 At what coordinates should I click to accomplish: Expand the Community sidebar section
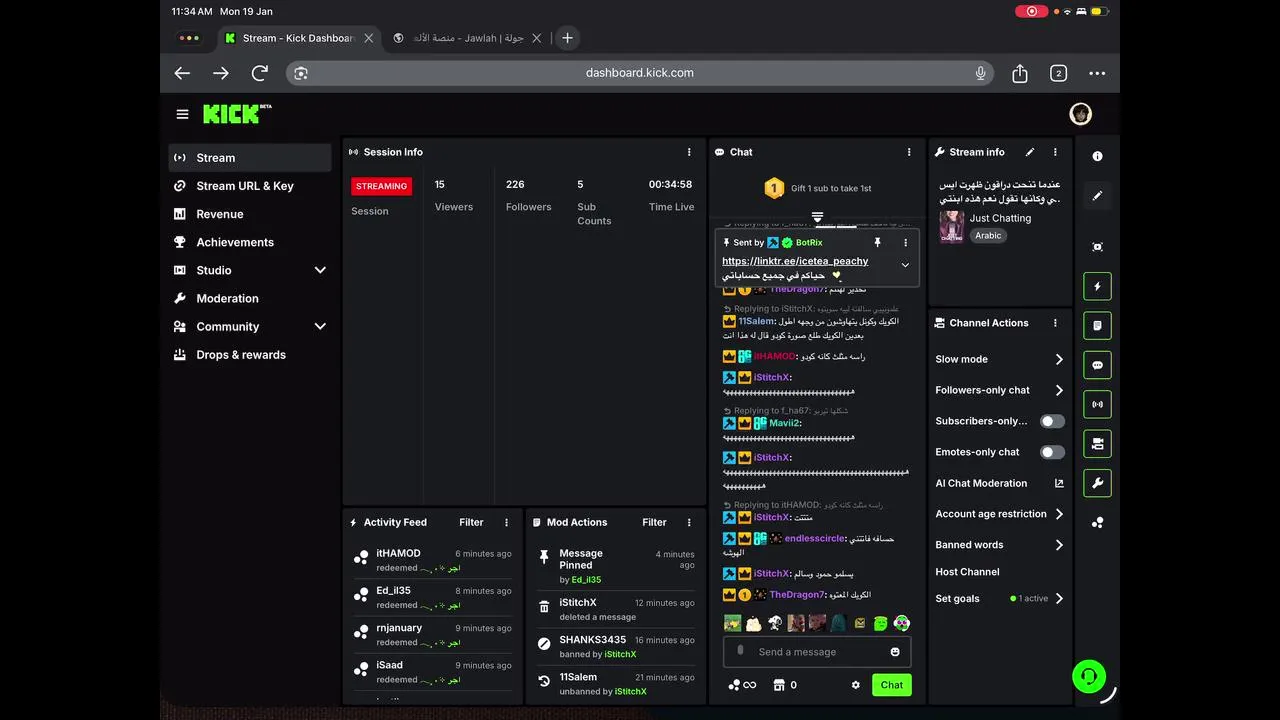(x=320, y=326)
